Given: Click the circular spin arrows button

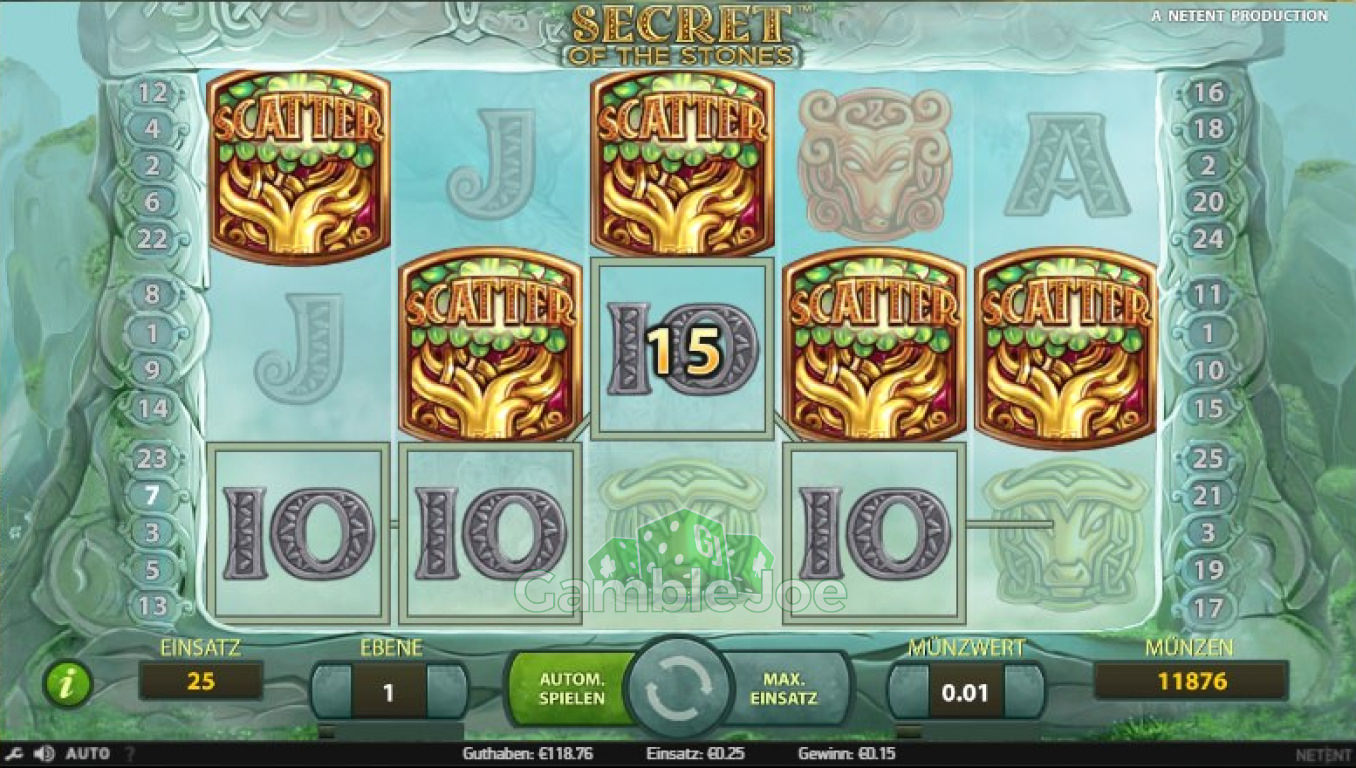Looking at the screenshot, I should [x=677, y=688].
